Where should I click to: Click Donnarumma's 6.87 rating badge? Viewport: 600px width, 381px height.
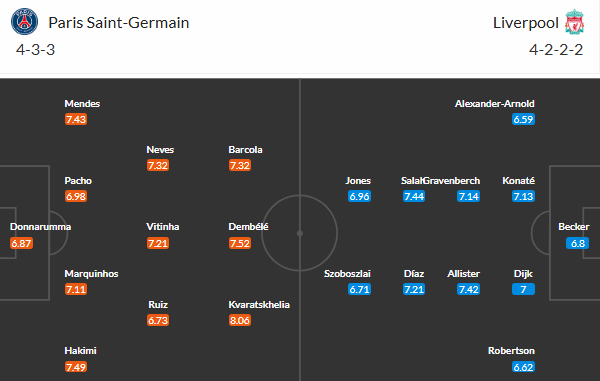pos(21,243)
